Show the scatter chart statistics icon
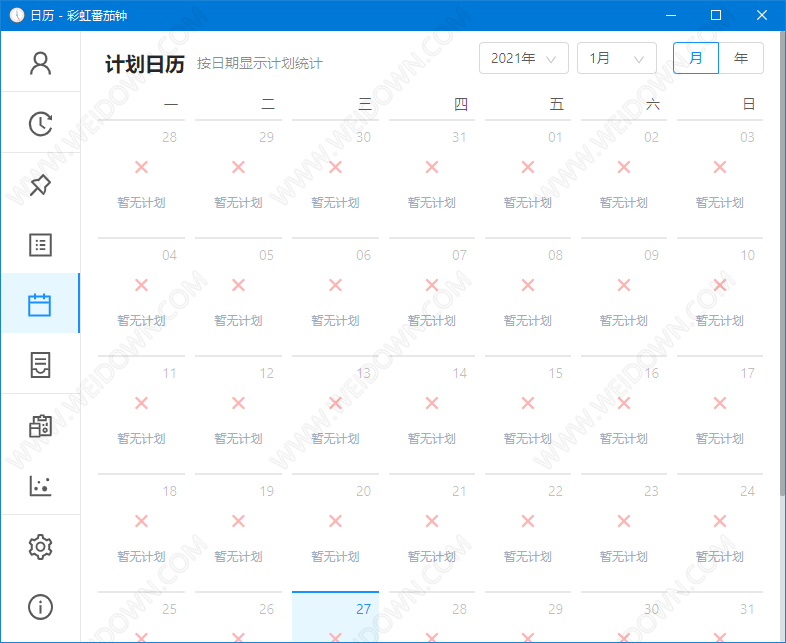786x643 pixels. coord(40,486)
